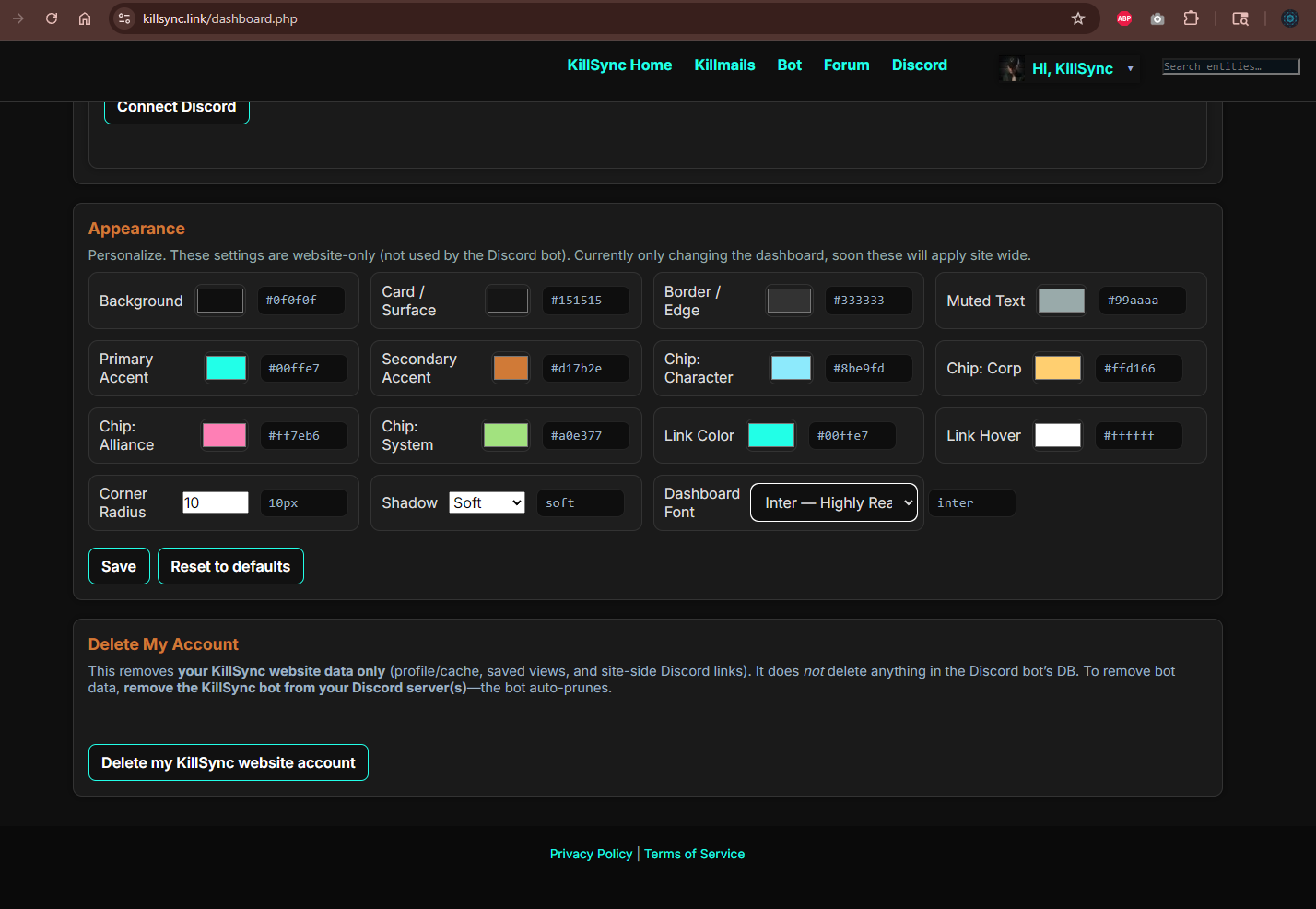
Task: Go to Killmails in the navigation bar
Action: 724,65
